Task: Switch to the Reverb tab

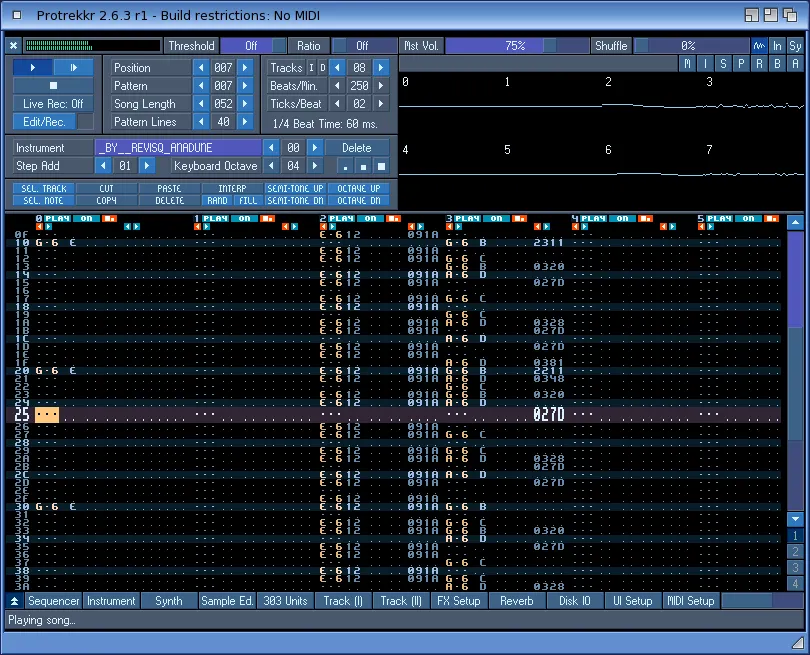Action: coord(516,601)
